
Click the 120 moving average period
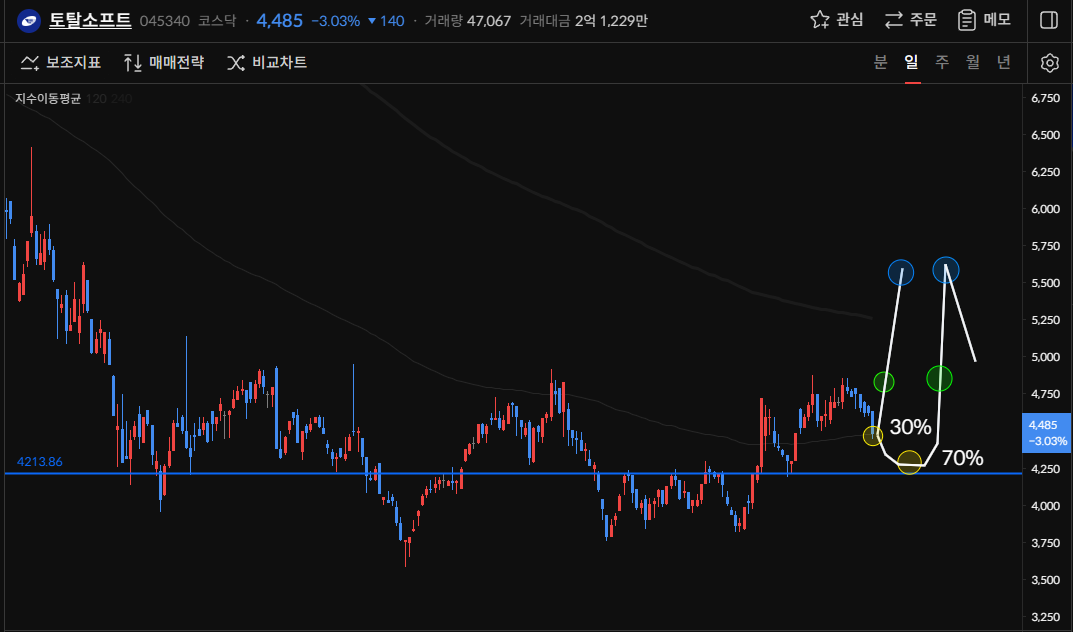pos(96,98)
